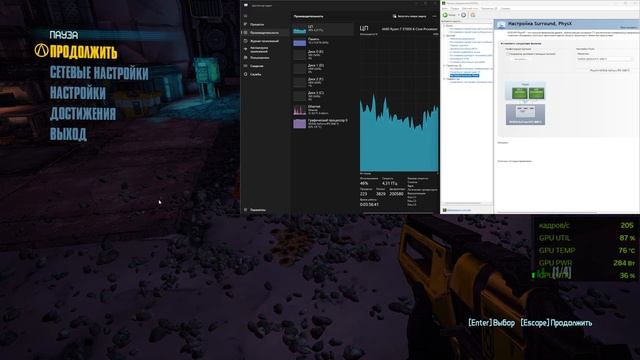Viewport: 640px width, 360px height.
Task: Click the large CPU usage graph
Action: coord(399,104)
